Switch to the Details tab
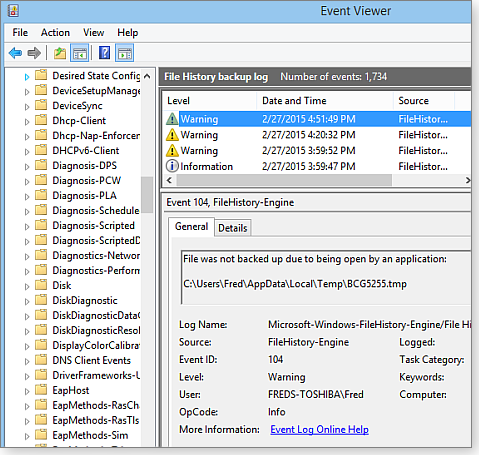 [x=233, y=228]
